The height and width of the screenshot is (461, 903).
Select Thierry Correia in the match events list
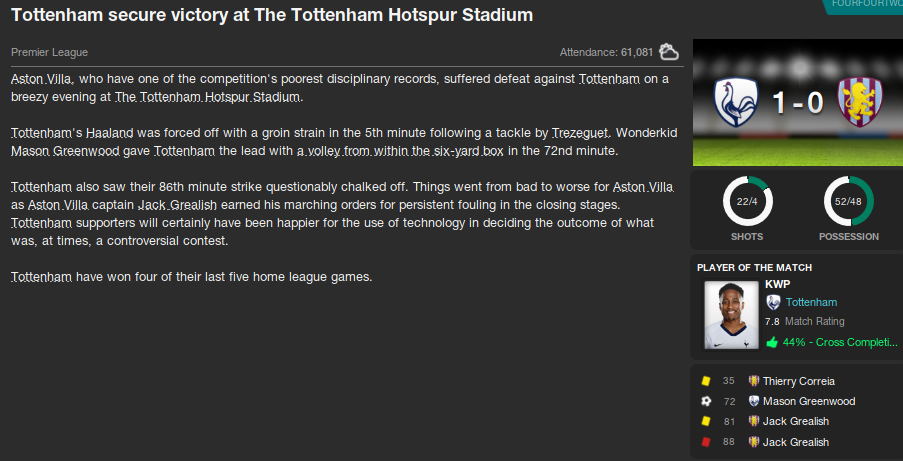(x=798, y=381)
